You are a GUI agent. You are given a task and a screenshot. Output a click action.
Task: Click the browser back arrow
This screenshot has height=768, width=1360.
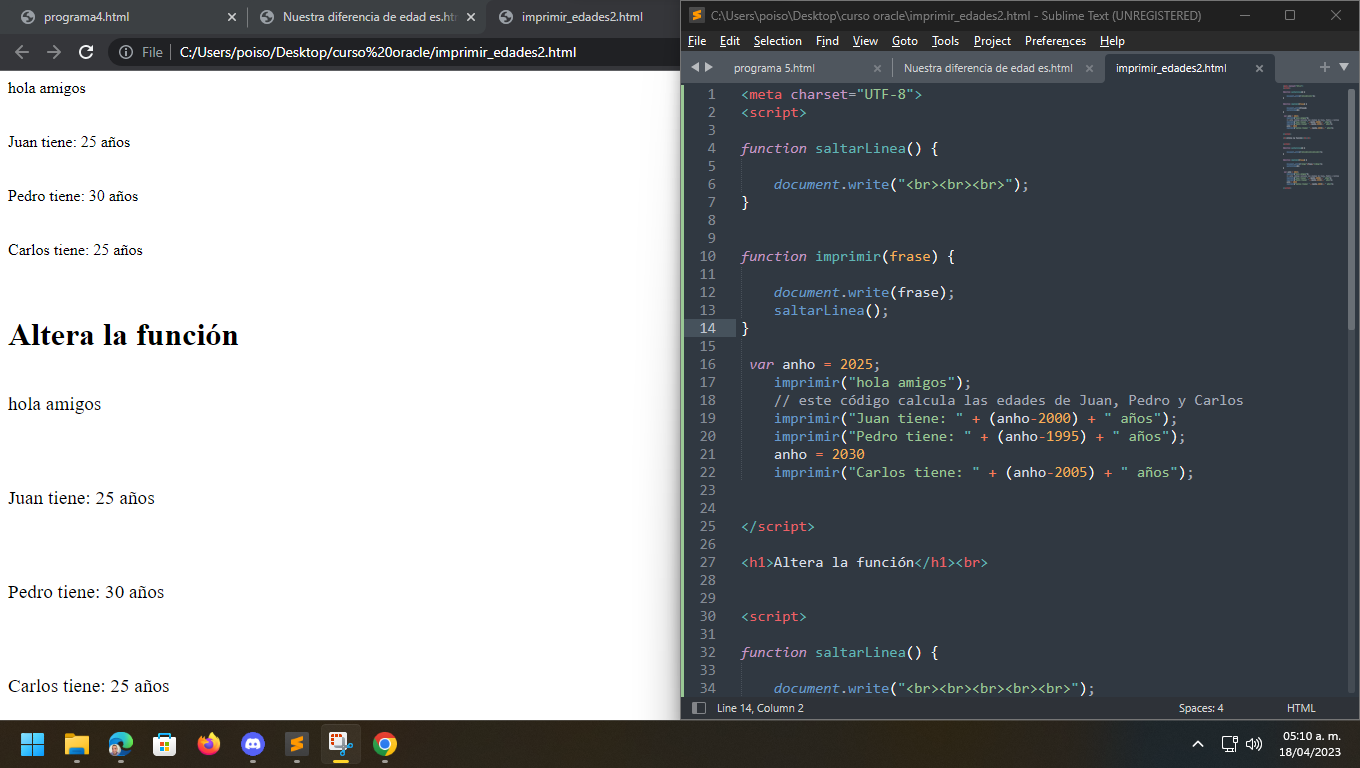(x=22, y=52)
